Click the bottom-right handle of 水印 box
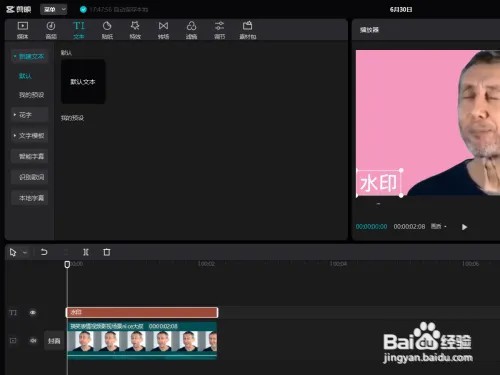The height and width of the screenshot is (375, 500). pos(401,195)
